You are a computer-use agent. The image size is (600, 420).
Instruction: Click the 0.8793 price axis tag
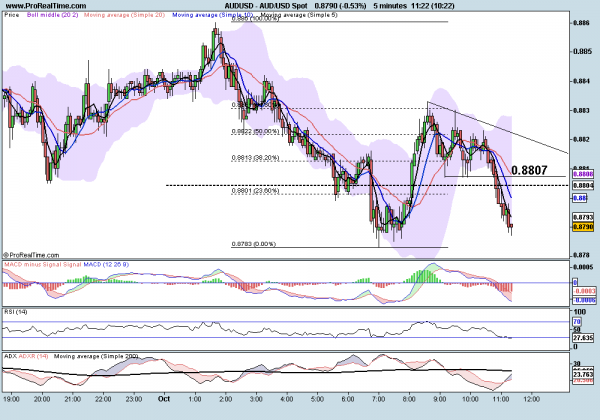(x=583, y=217)
